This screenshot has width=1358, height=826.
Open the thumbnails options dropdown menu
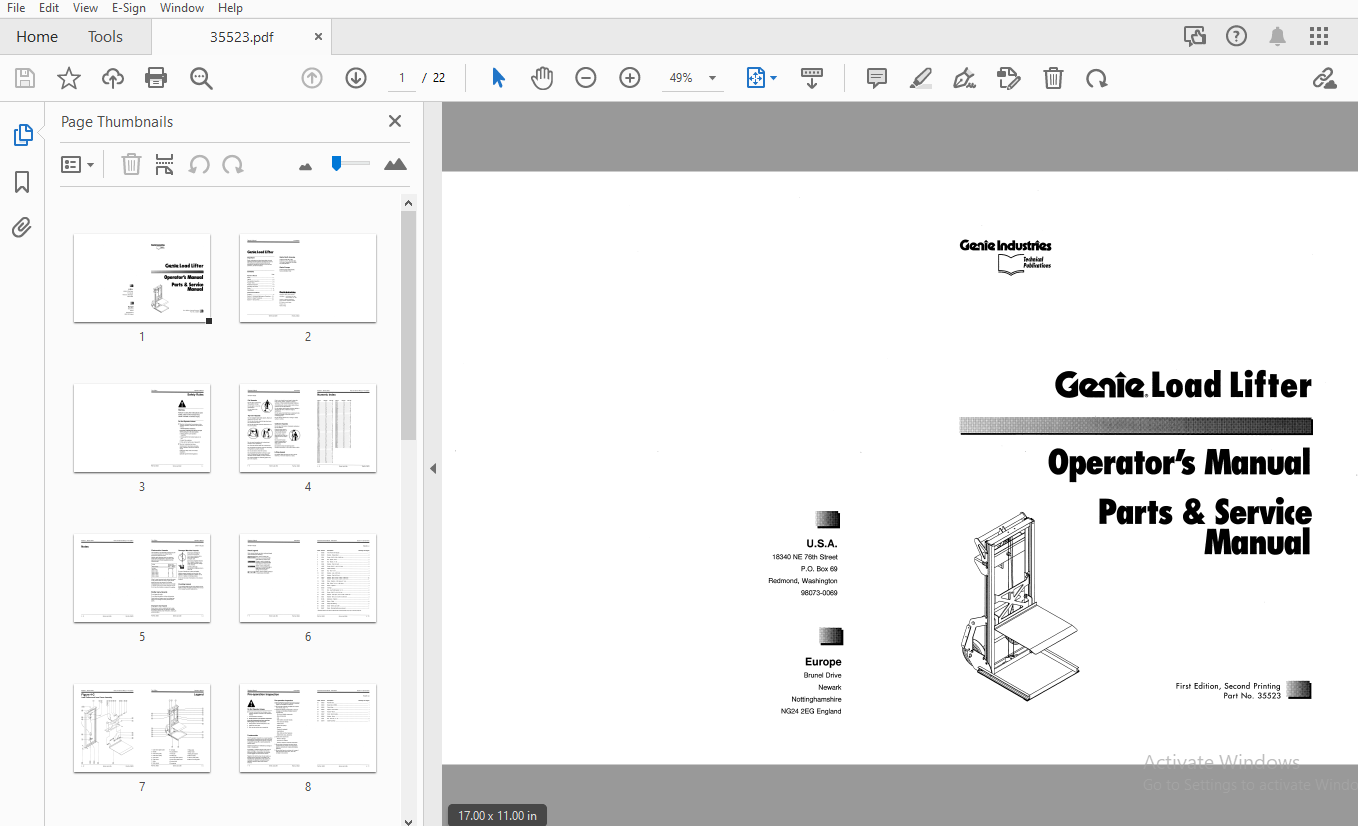tap(78, 164)
